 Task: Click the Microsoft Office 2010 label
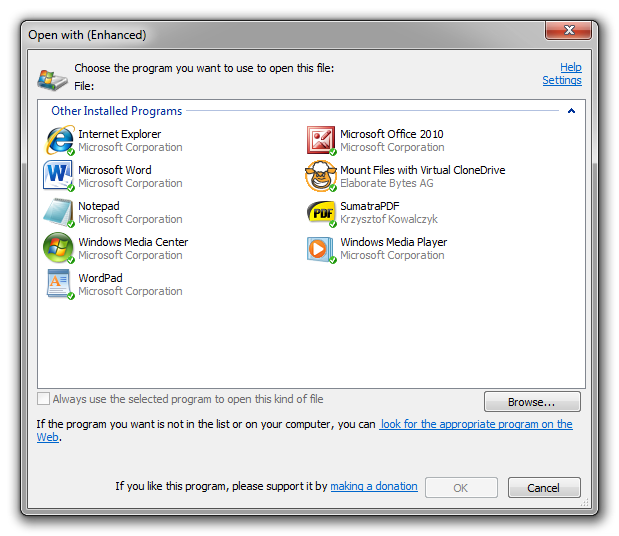point(392,134)
